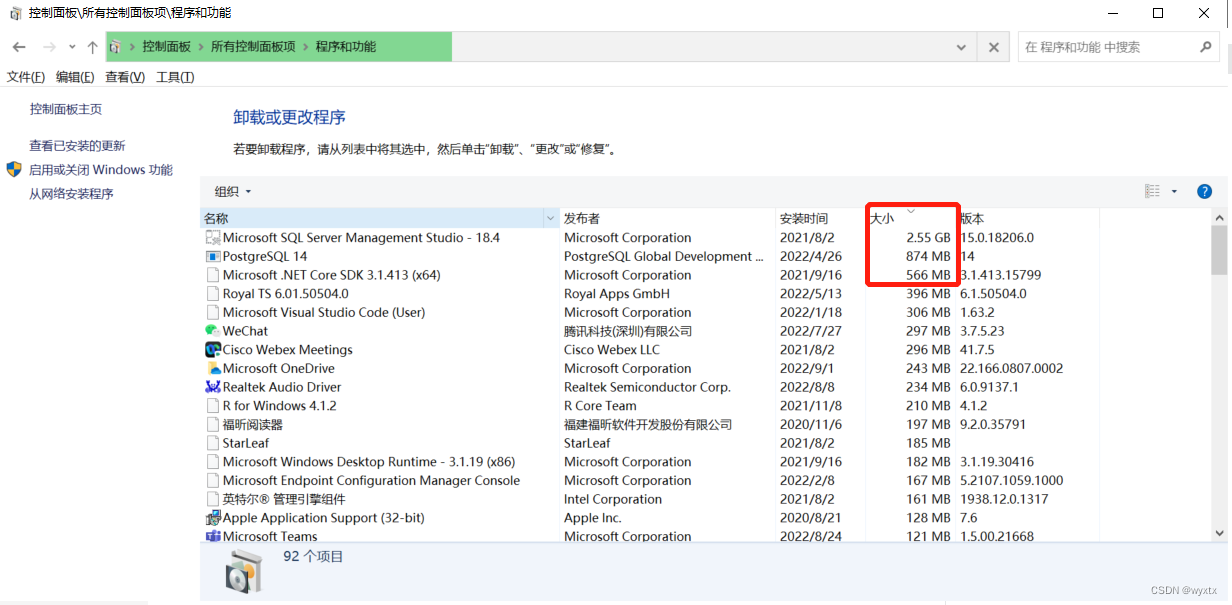Select the Microsoft OneDrive icon

click(x=212, y=369)
